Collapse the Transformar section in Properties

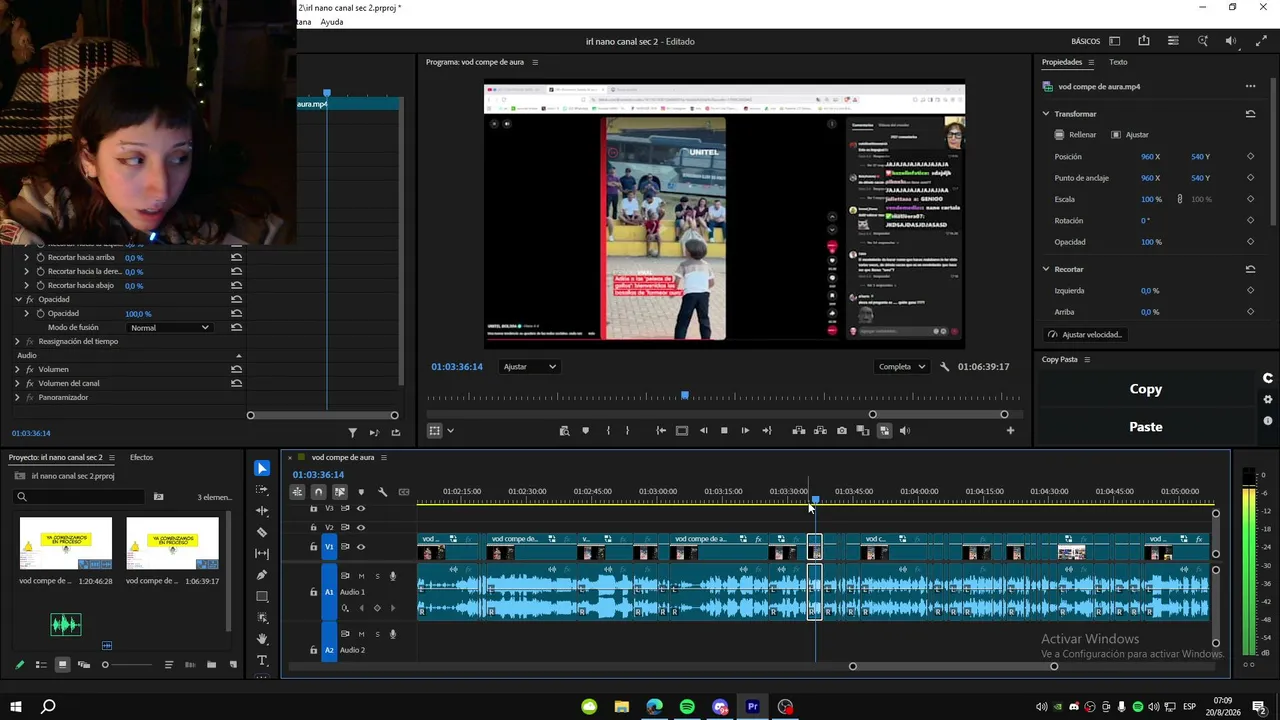(1046, 114)
